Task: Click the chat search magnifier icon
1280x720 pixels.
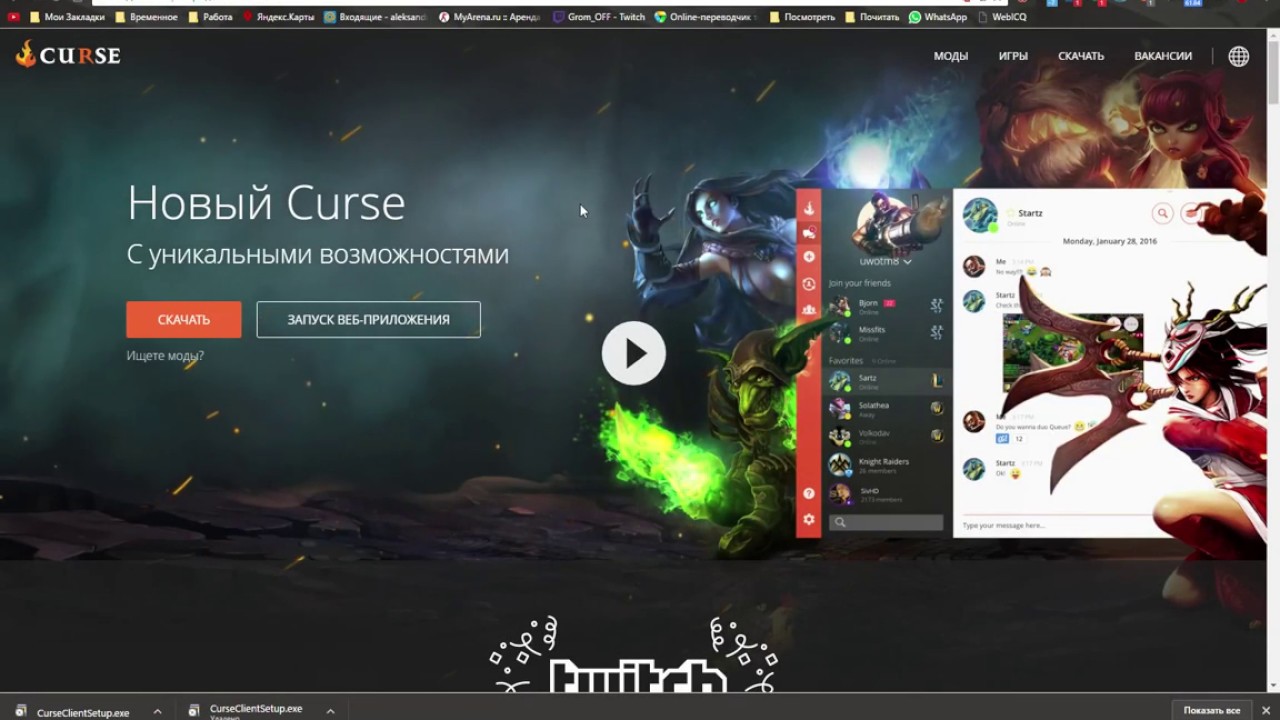Action: (1162, 213)
